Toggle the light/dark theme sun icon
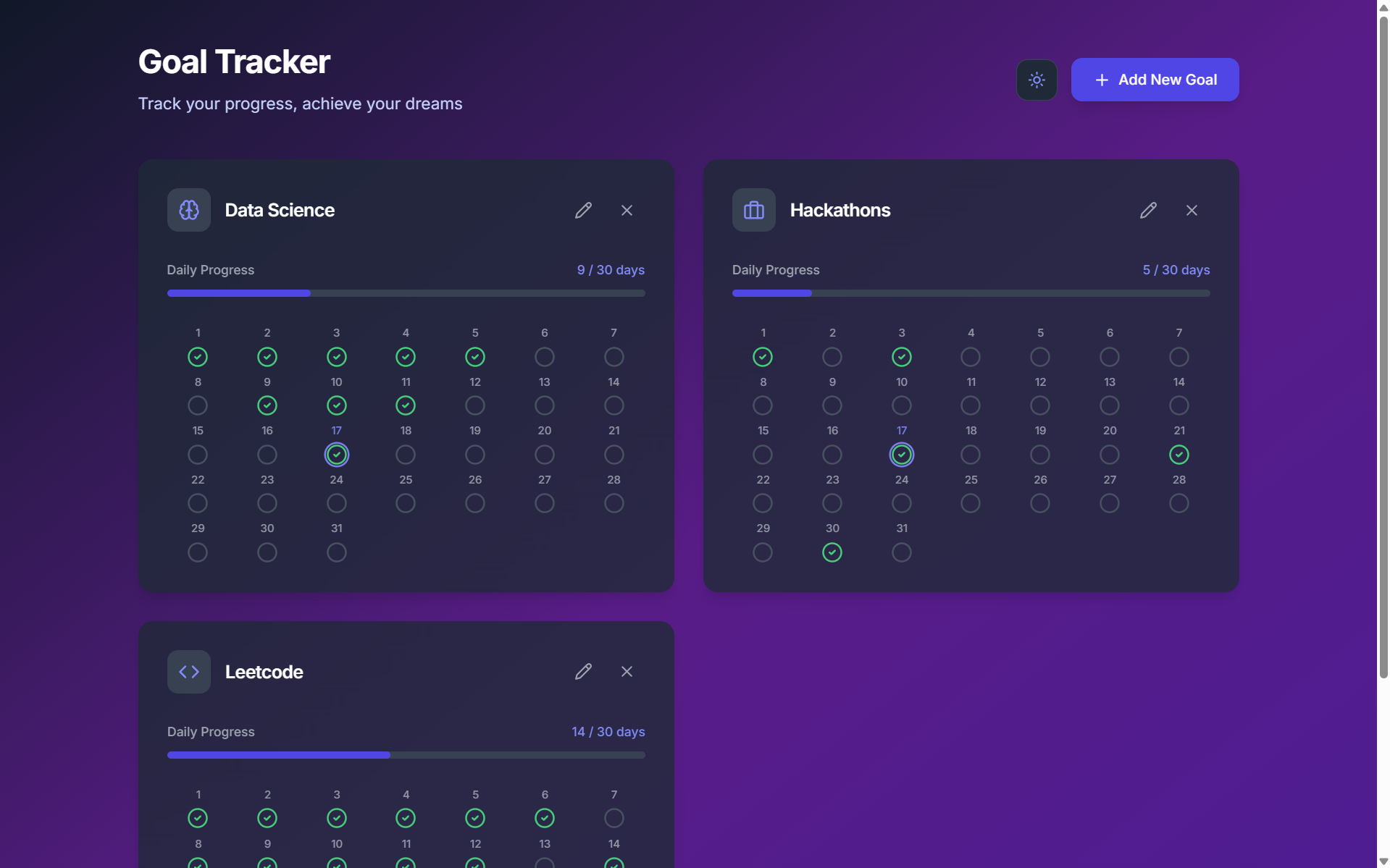The image size is (1390, 868). [x=1036, y=80]
